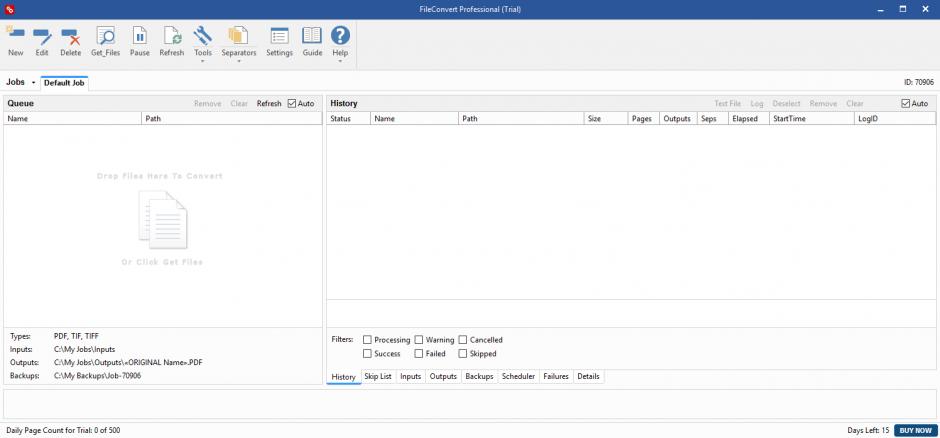Switch to the Backups tab
The width and height of the screenshot is (940, 438).
[480, 376]
